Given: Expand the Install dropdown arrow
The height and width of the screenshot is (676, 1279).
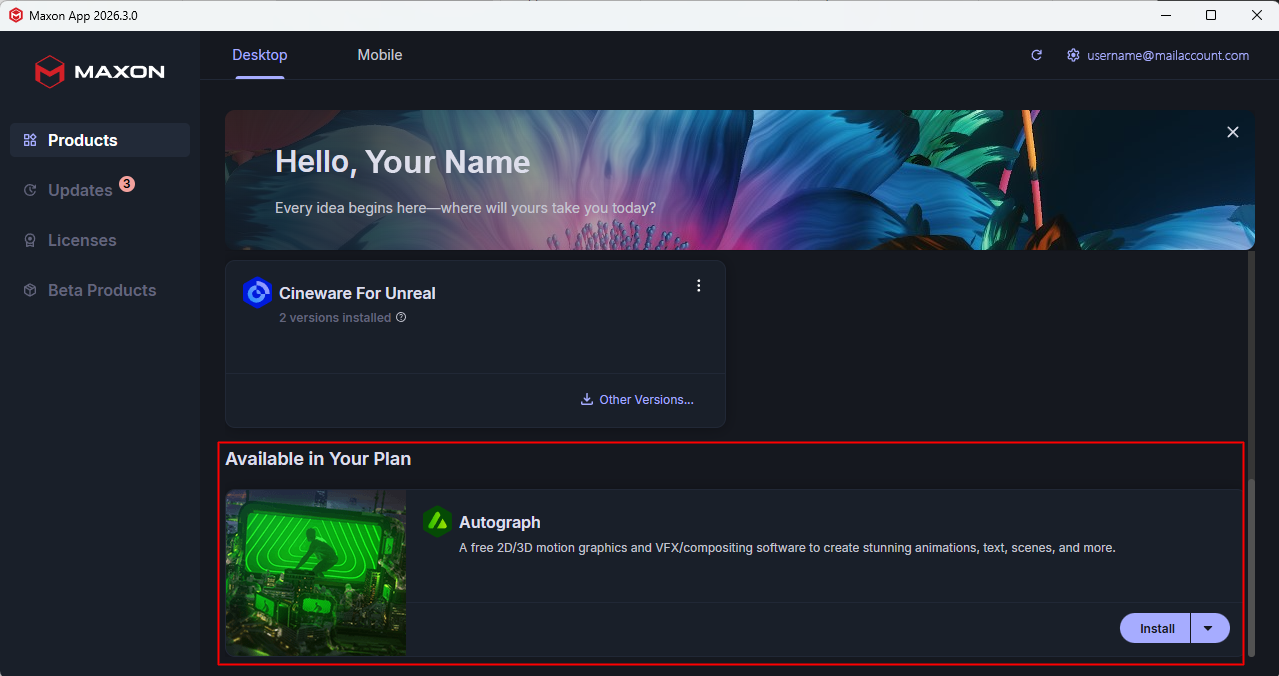Looking at the screenshot, I should pyautogui.click(x=1209, y=629).
